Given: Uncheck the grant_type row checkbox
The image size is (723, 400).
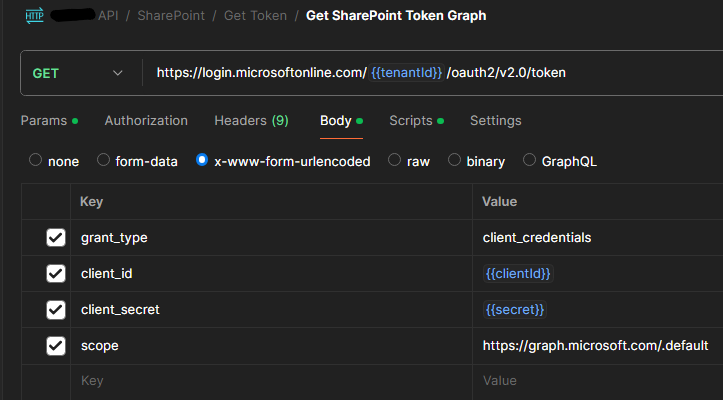Looking at the screenshot, I should [x=56, y=238].
